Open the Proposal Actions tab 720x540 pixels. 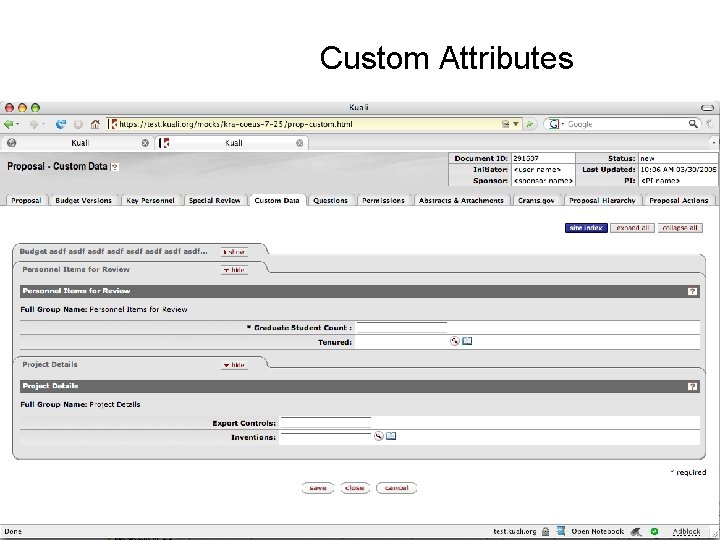click(x=679, y=200)
